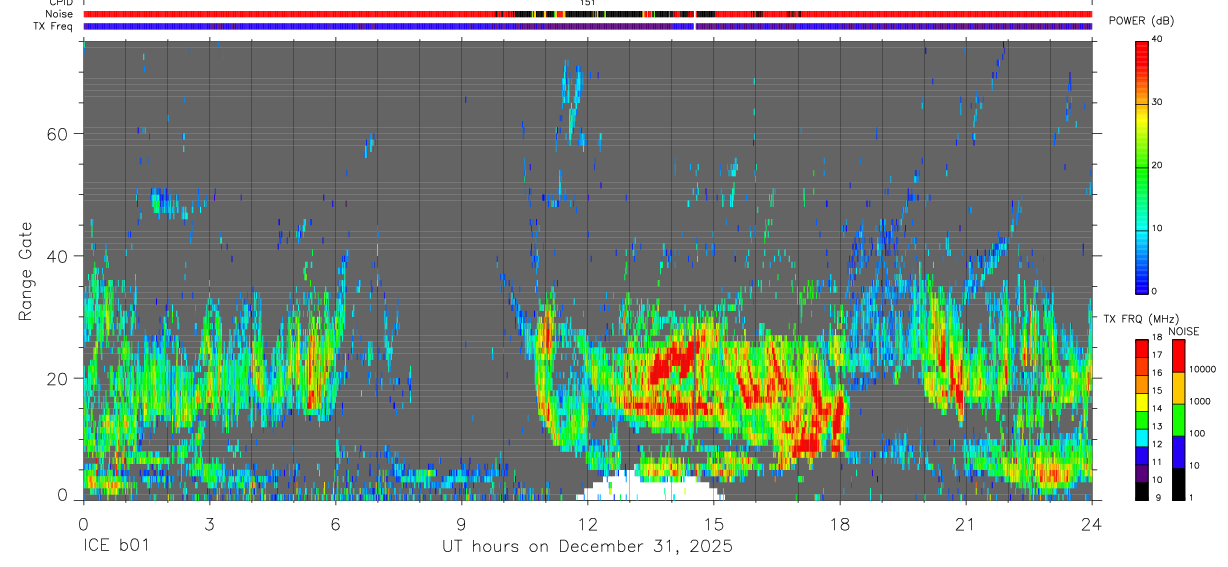Click the 100 value on NOISE scale
This screenshot has width=1228, height=567.
point(1198,434)
